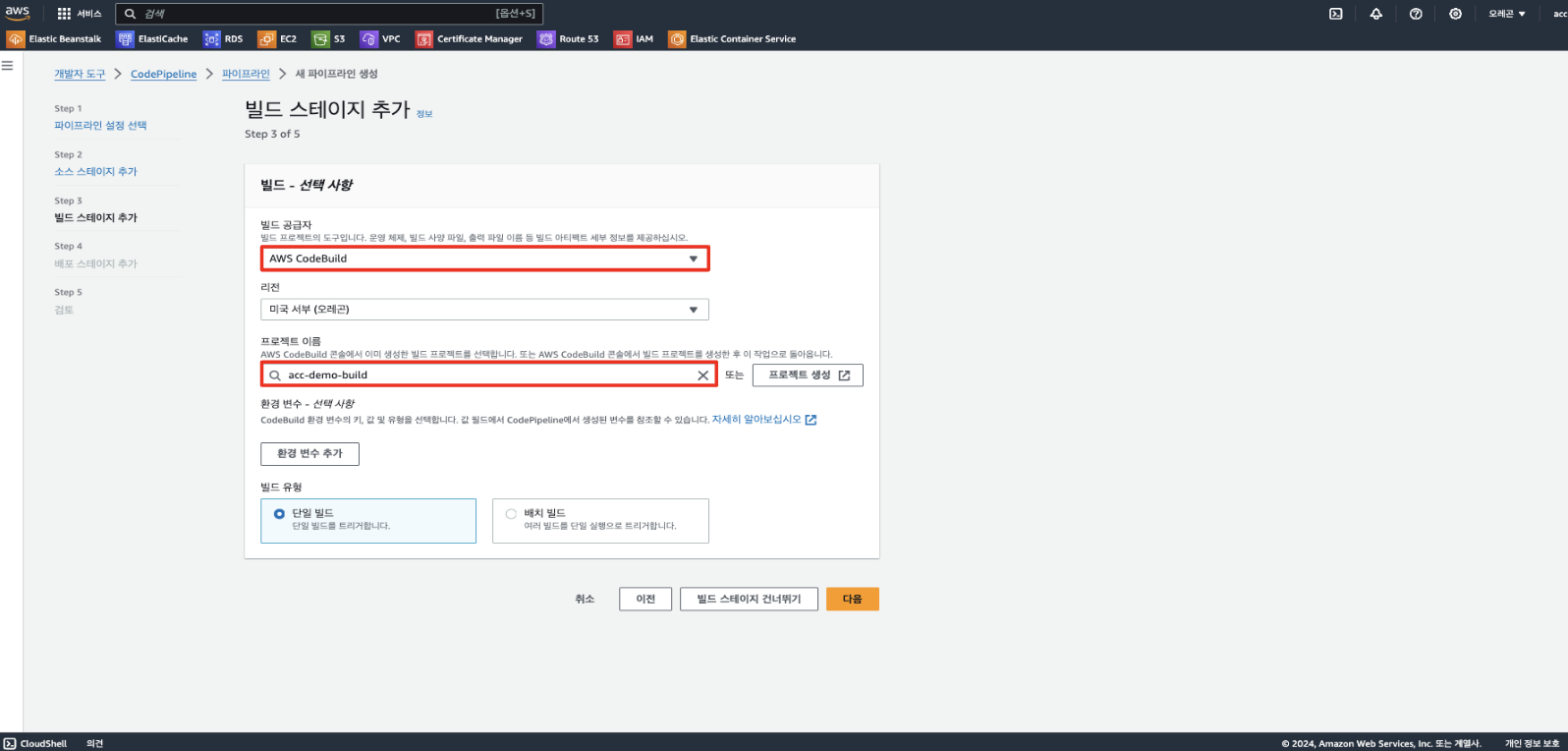
Task: Click the 정보 info link beside title
Action: 424,114
